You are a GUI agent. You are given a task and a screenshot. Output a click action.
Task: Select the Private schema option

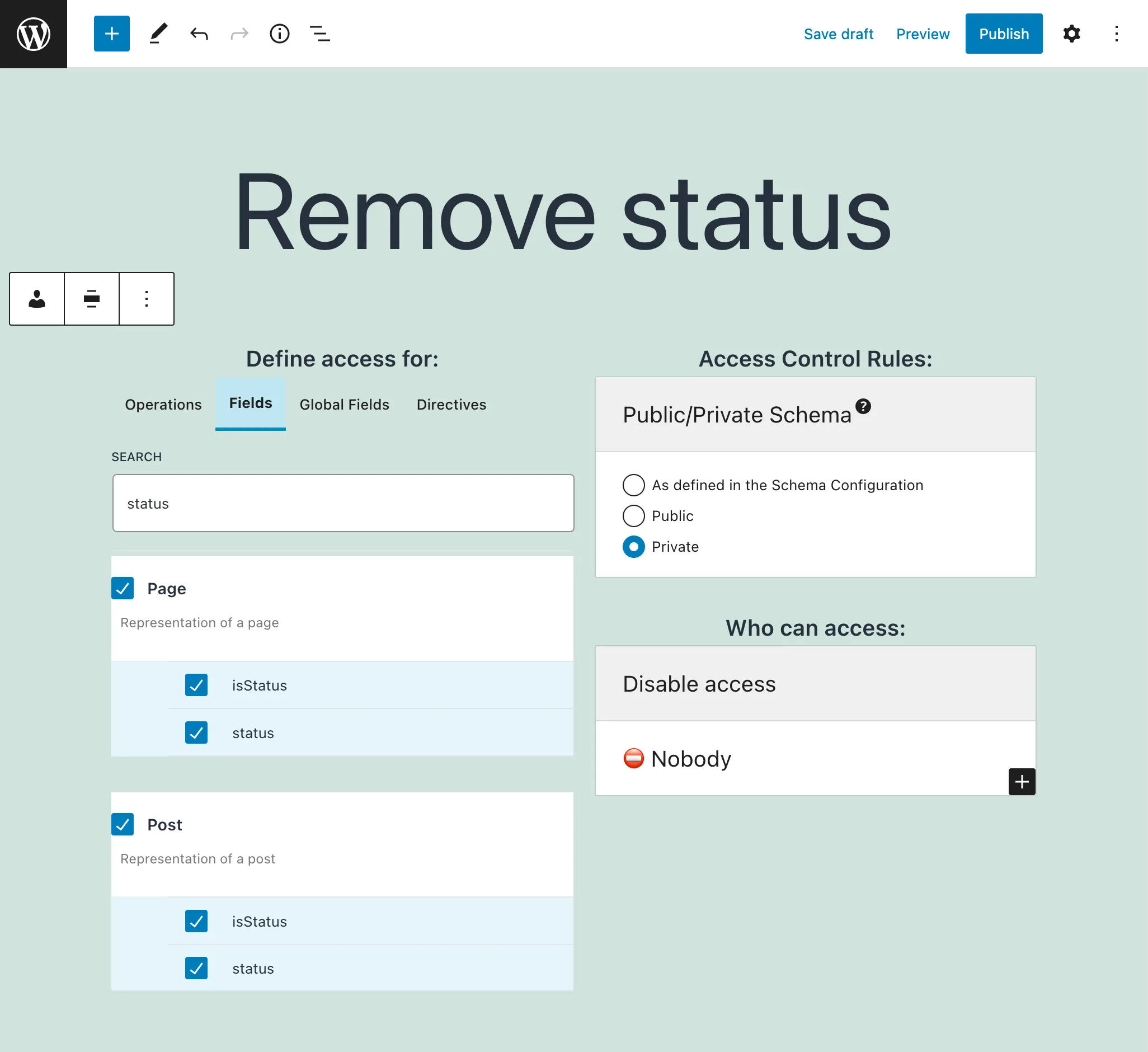(633, 547)
